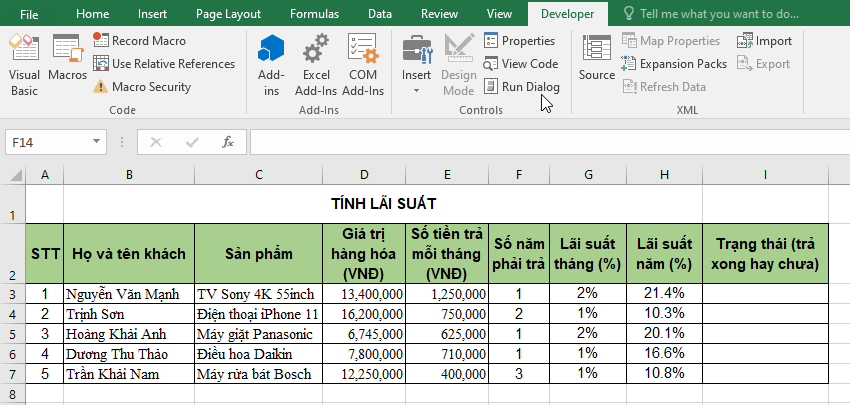Open the Name Box dropdown arrow
Image resolution: width=850 pixels, height=405 pixels.
97,142
